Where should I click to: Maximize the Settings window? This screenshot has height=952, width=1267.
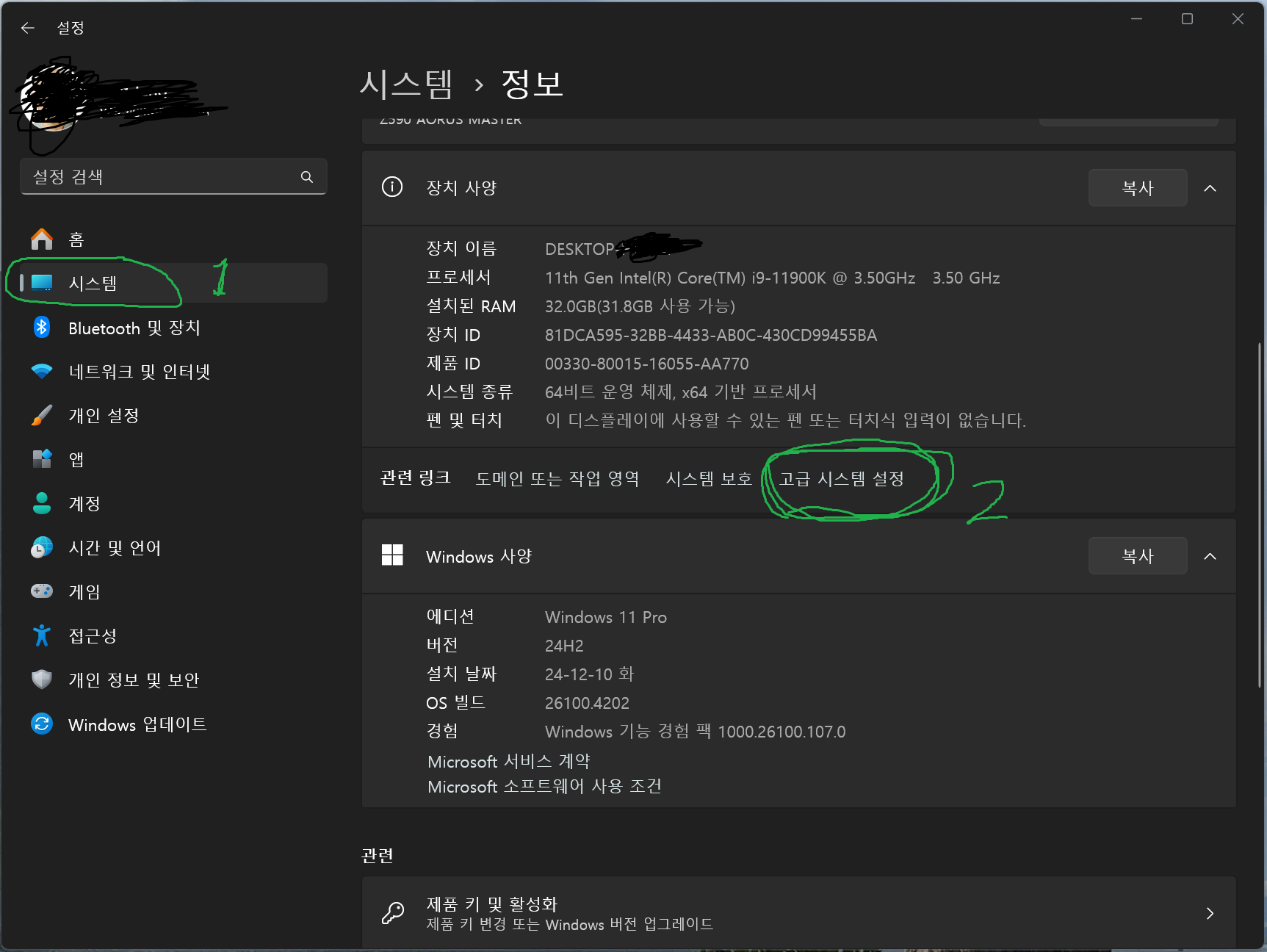(1187, 19)
